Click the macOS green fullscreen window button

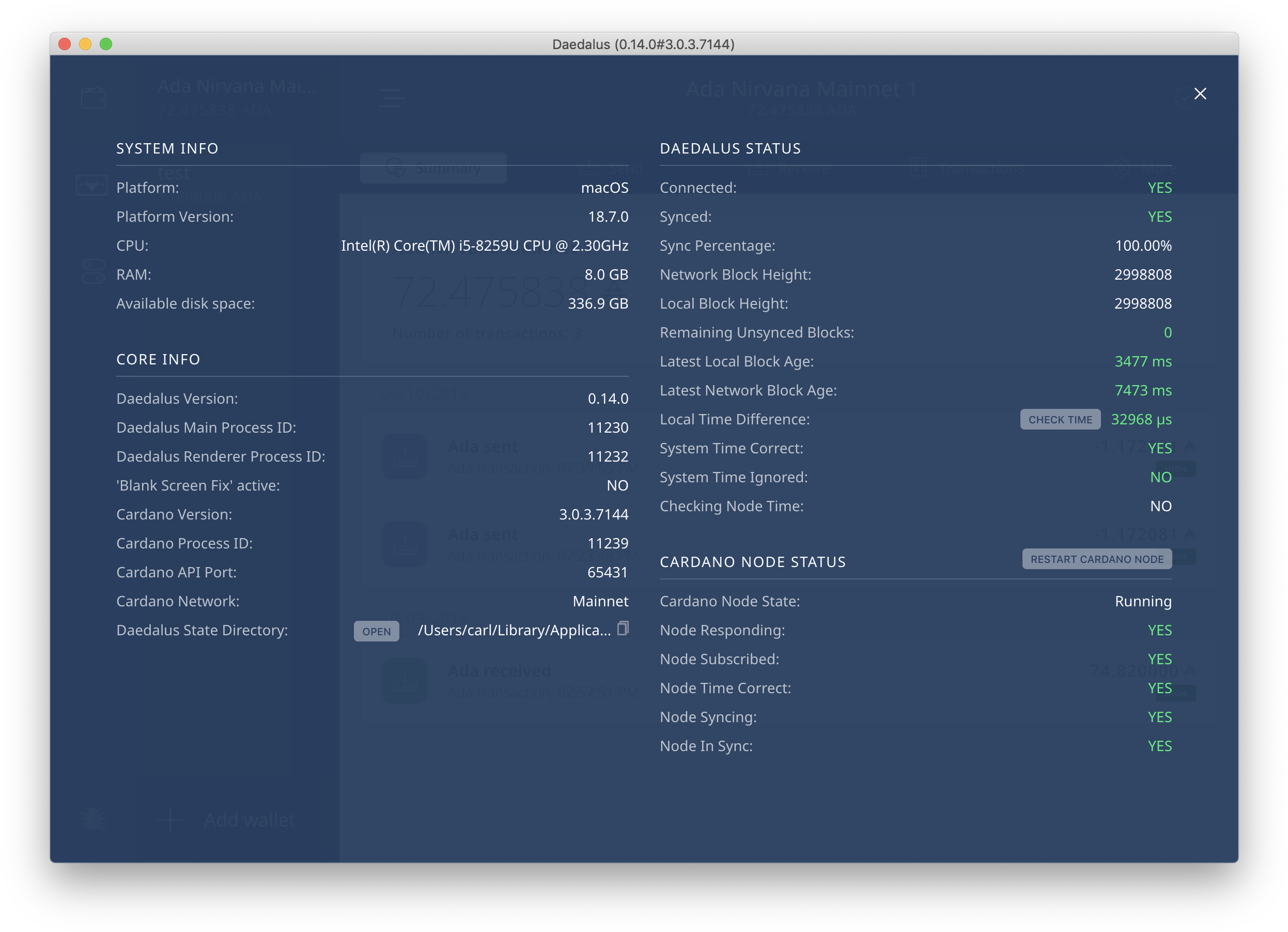click(x=105, y=44)
